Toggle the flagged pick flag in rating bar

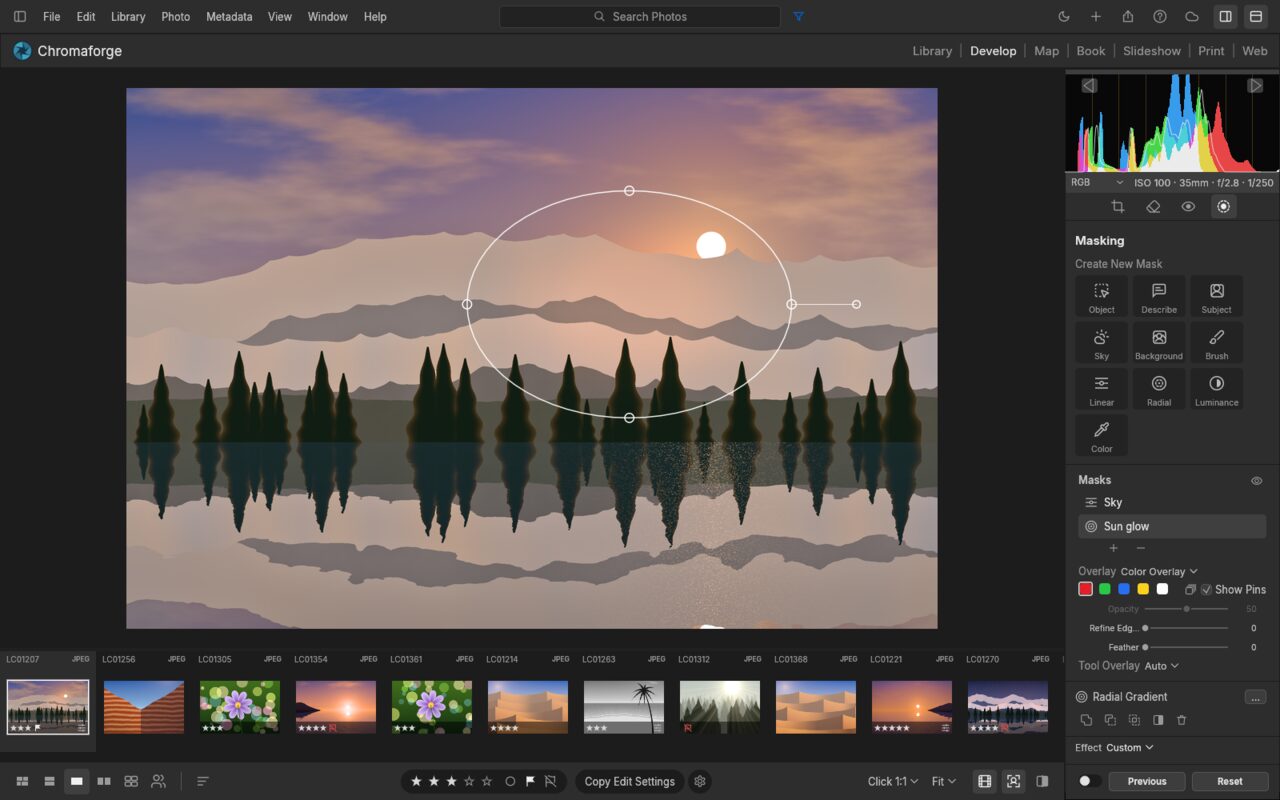click(530, 781)
